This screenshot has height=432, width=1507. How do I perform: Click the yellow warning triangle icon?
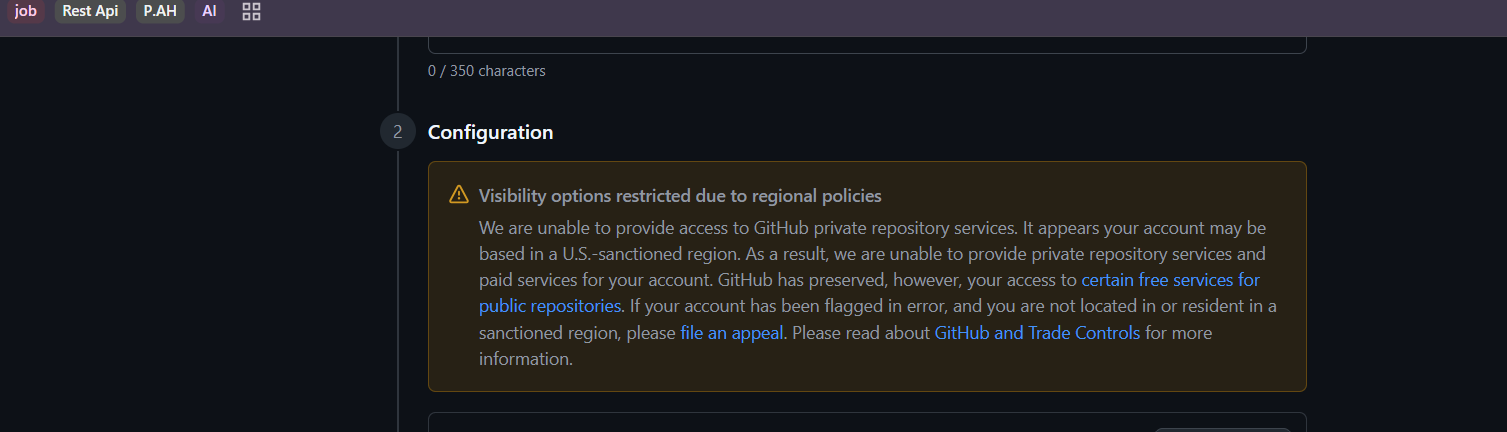pos(459,194)
